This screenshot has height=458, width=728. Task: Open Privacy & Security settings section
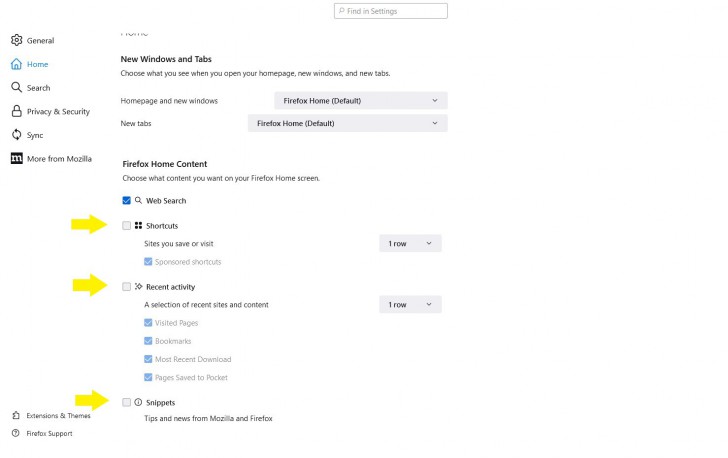pos(58,111)
